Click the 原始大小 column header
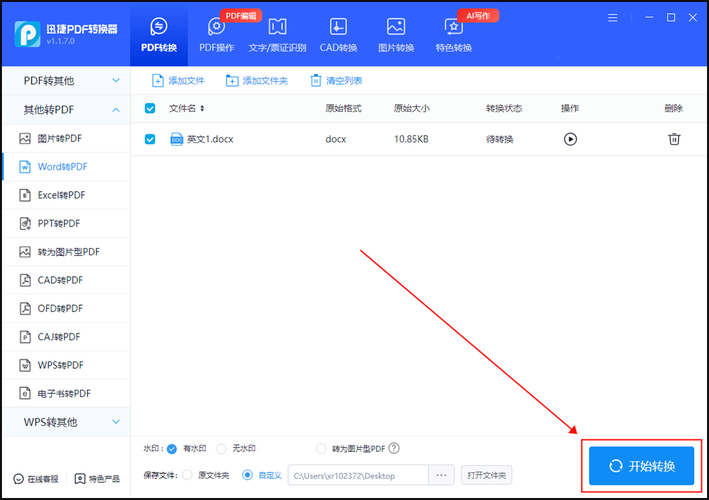Screen dimensions: 709x500 coord(411,108)
